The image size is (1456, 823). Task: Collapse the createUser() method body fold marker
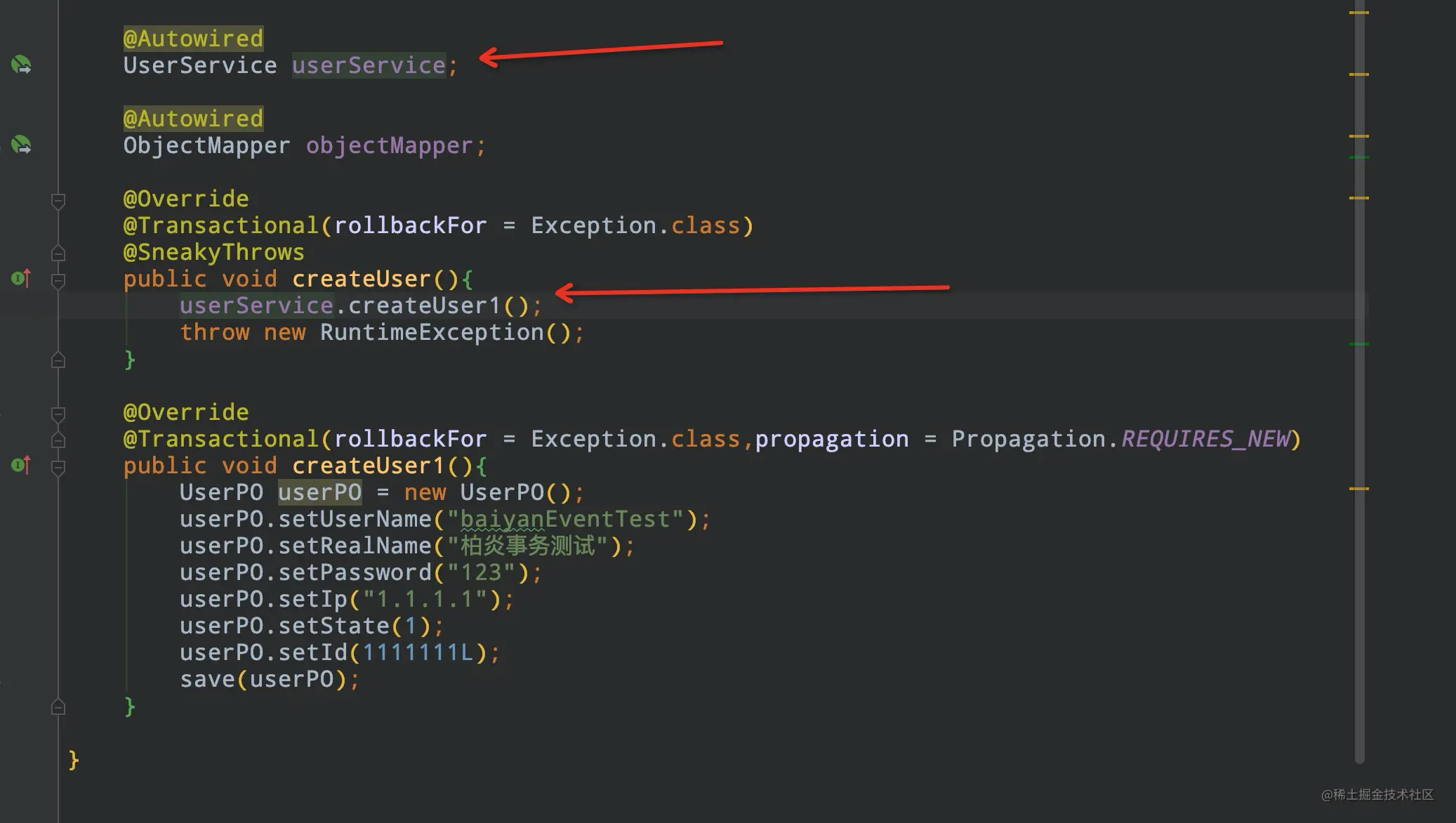pos(58,280)
